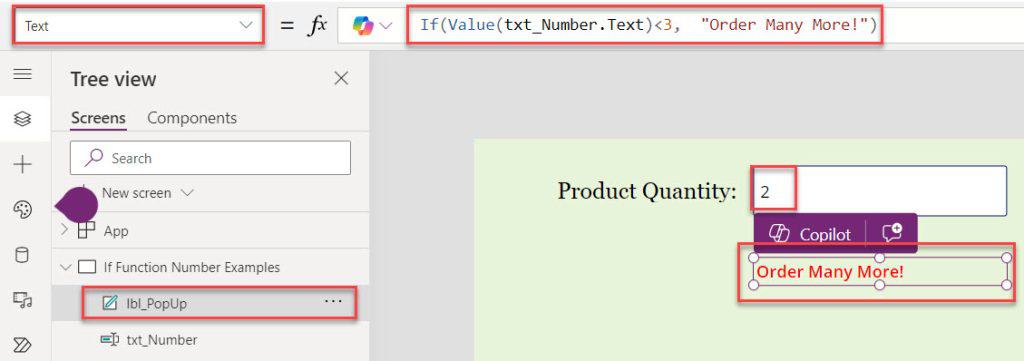This screenshot has height=361, width=1024.
Task: Open the Theme palette icon
Action: click(23, 210)
